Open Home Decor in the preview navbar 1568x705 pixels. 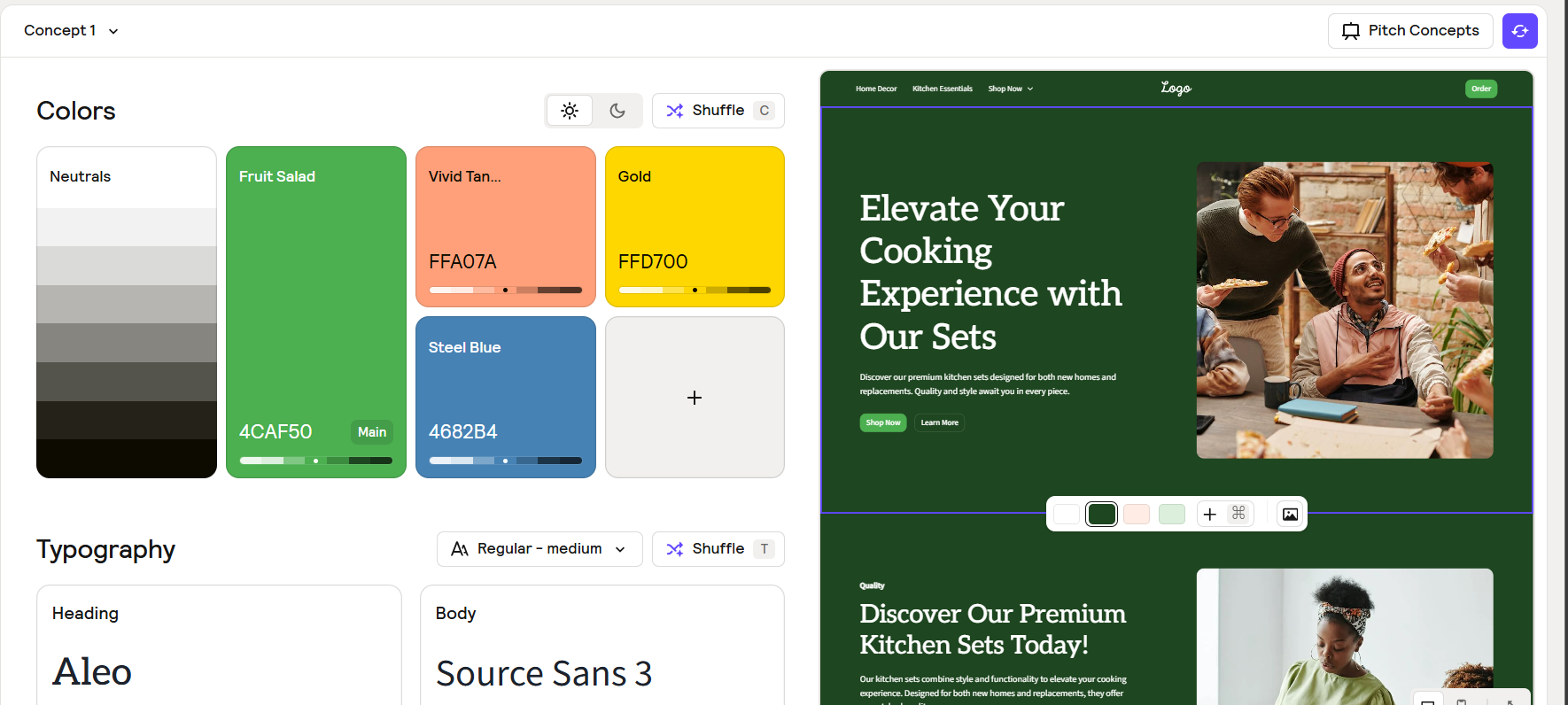(876, 89)
